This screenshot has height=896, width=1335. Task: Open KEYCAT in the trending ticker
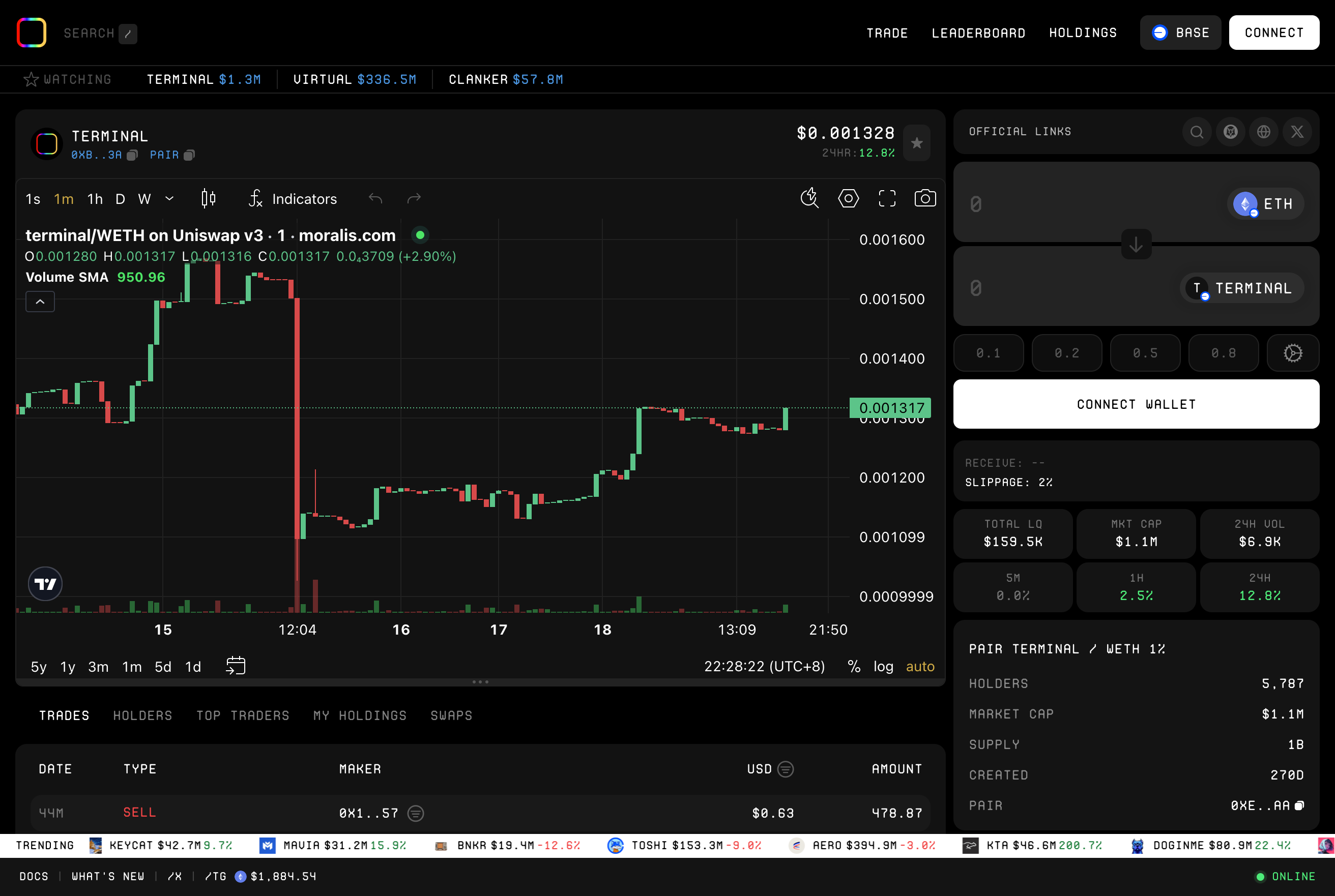click(161, 845)
